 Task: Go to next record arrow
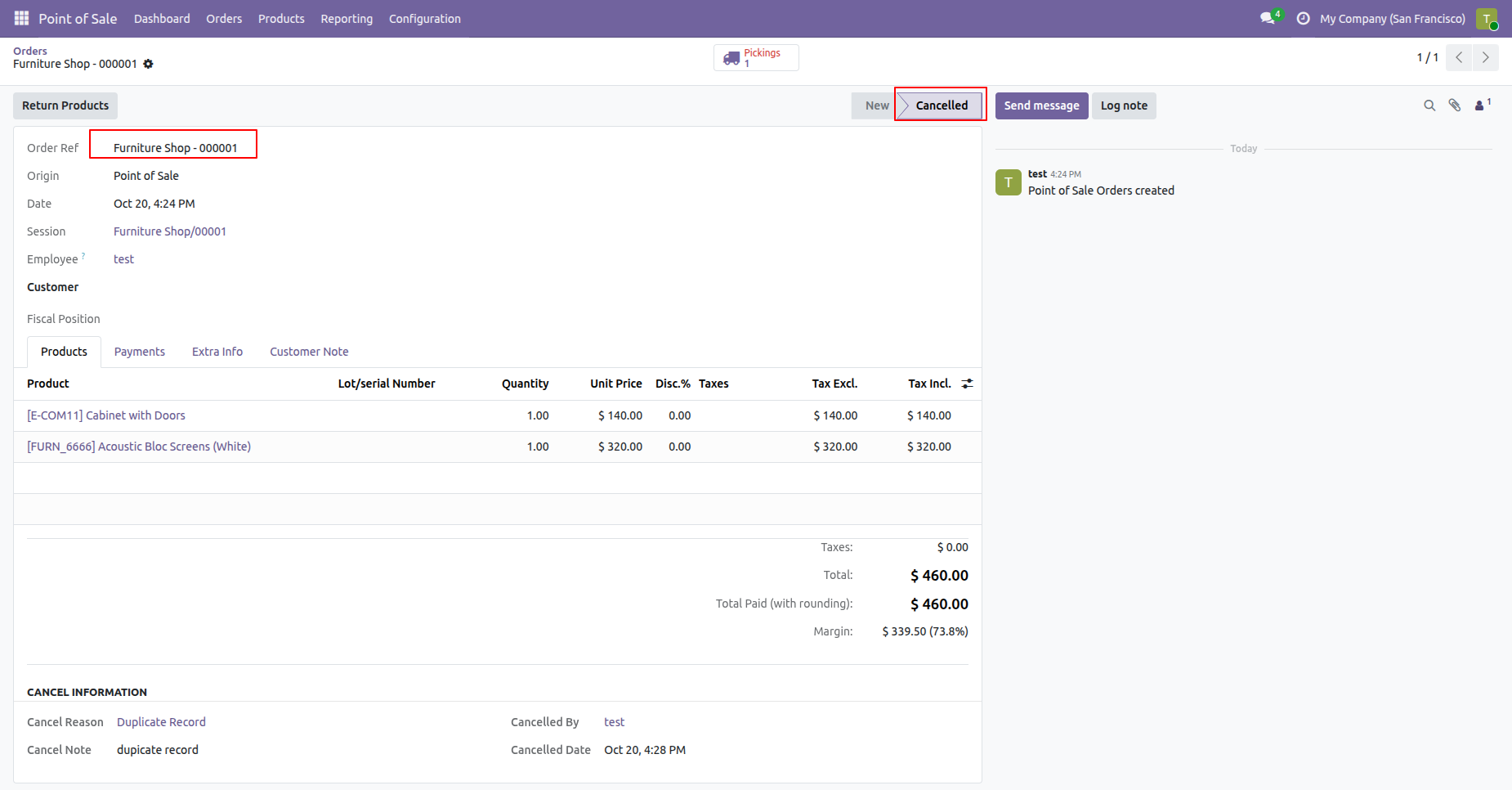tap(1485, 57)
